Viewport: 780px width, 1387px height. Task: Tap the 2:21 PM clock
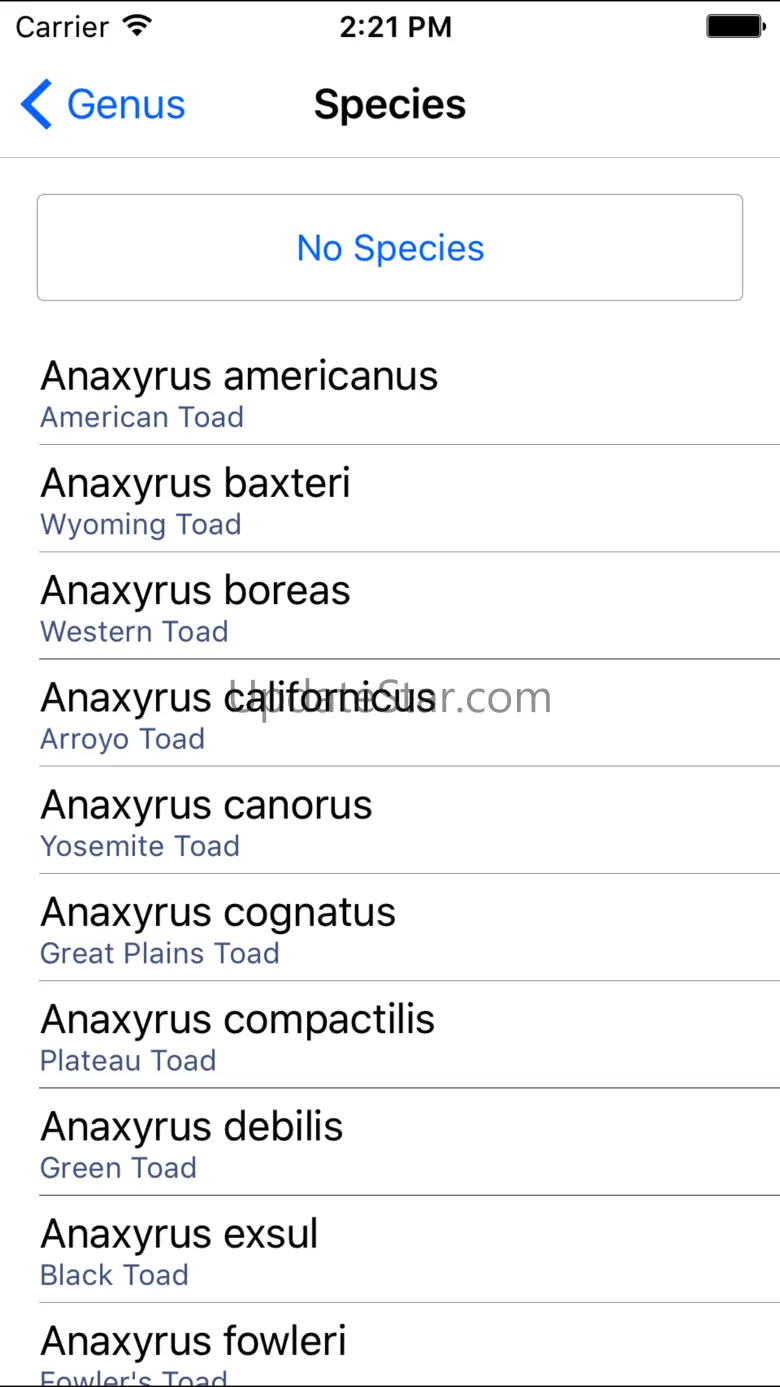pyautogui.click(x=395, y=27)
